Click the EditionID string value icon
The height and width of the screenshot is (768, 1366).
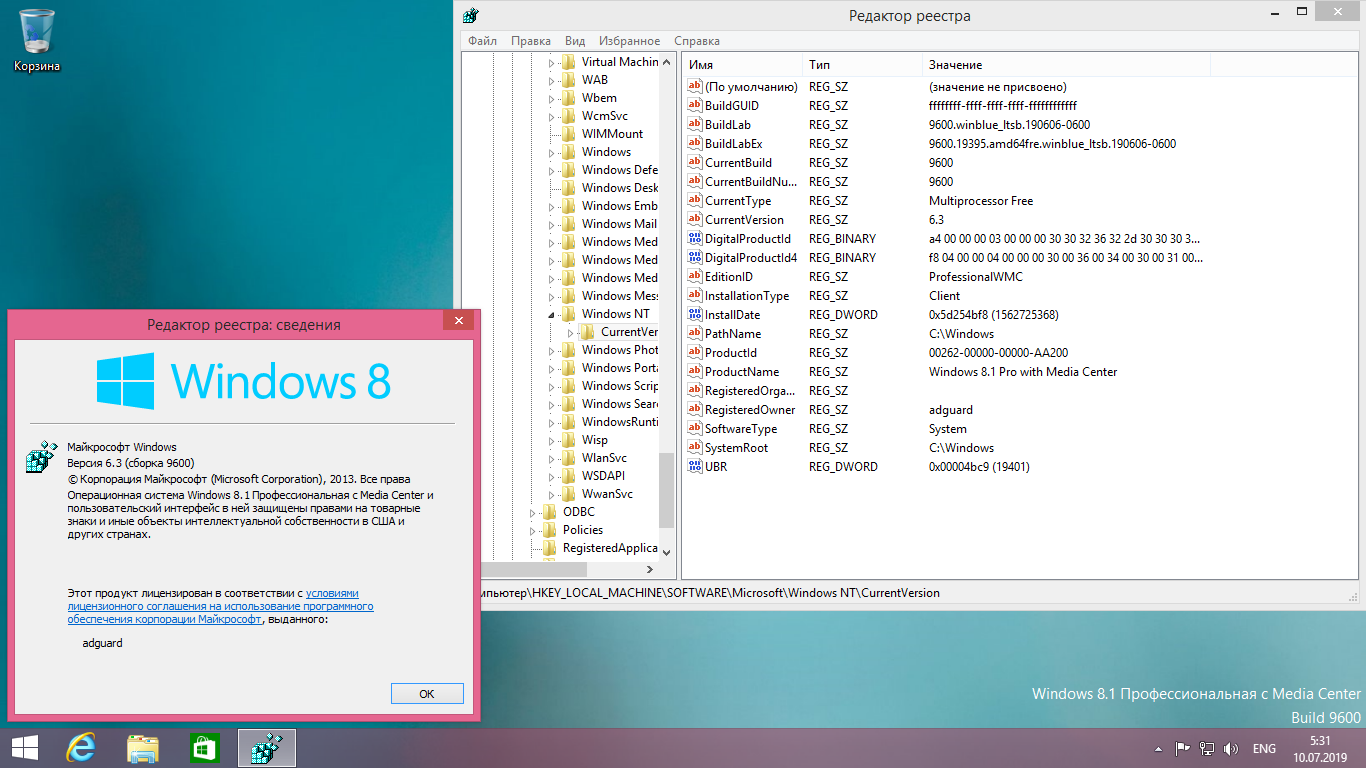[x=696, y=277]
